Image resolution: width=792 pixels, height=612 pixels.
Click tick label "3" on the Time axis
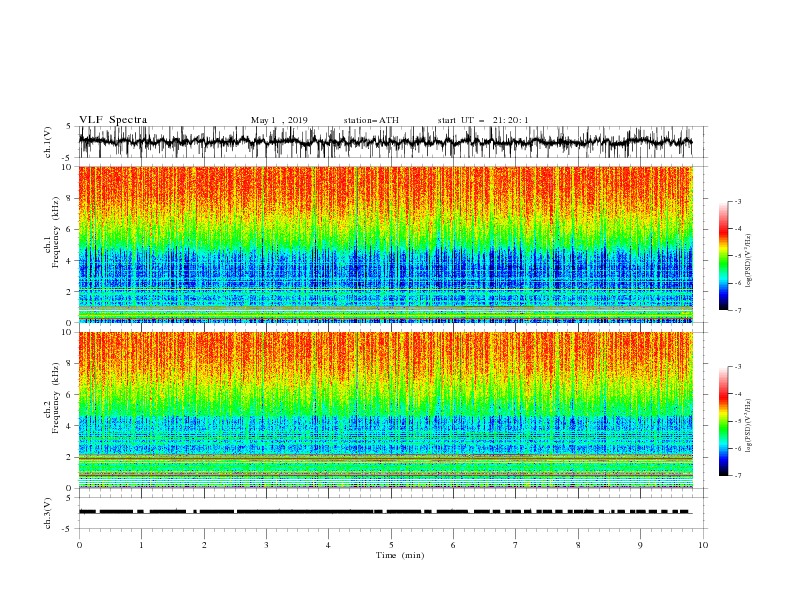pyautogui.click(x=266, y=545)
